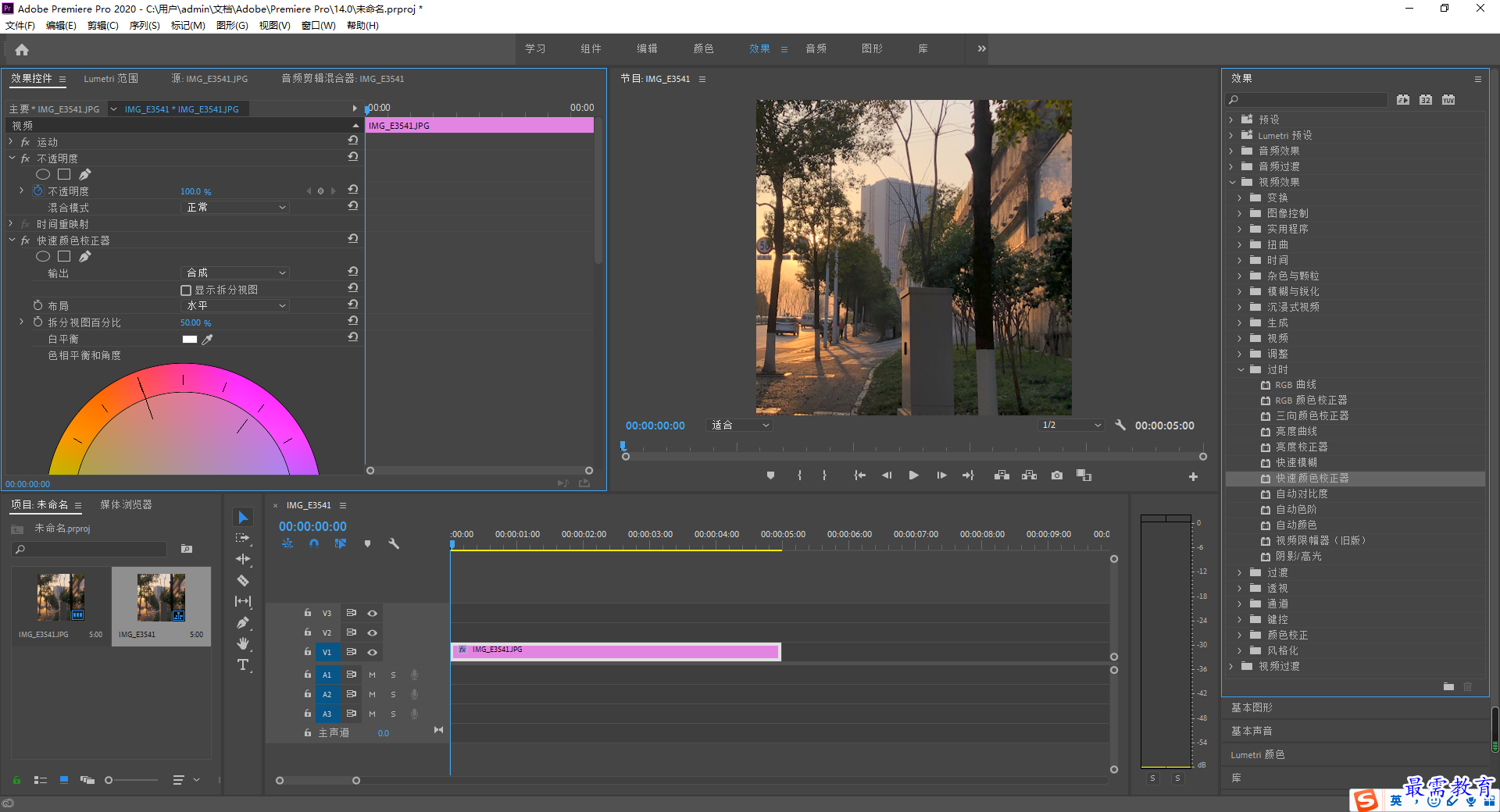Screen dimensions: 1500x812
Task: Expand the Motion effect properties
Action: pyautogui.click(x=11, y=142)
